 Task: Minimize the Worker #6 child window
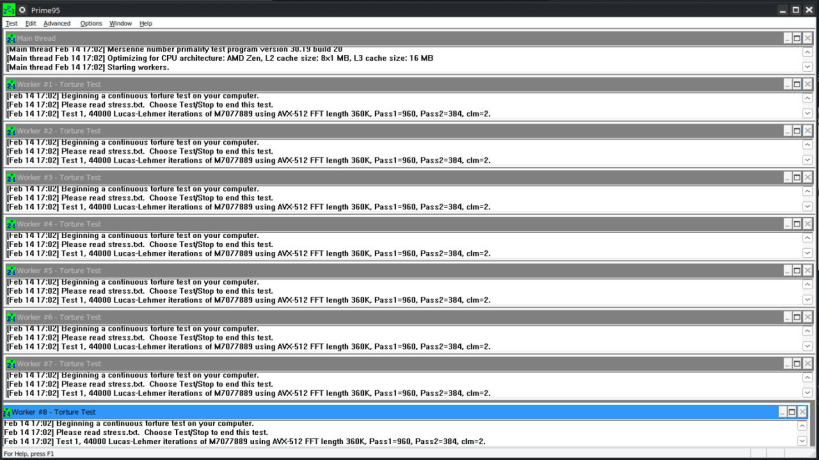click(788, 317)
